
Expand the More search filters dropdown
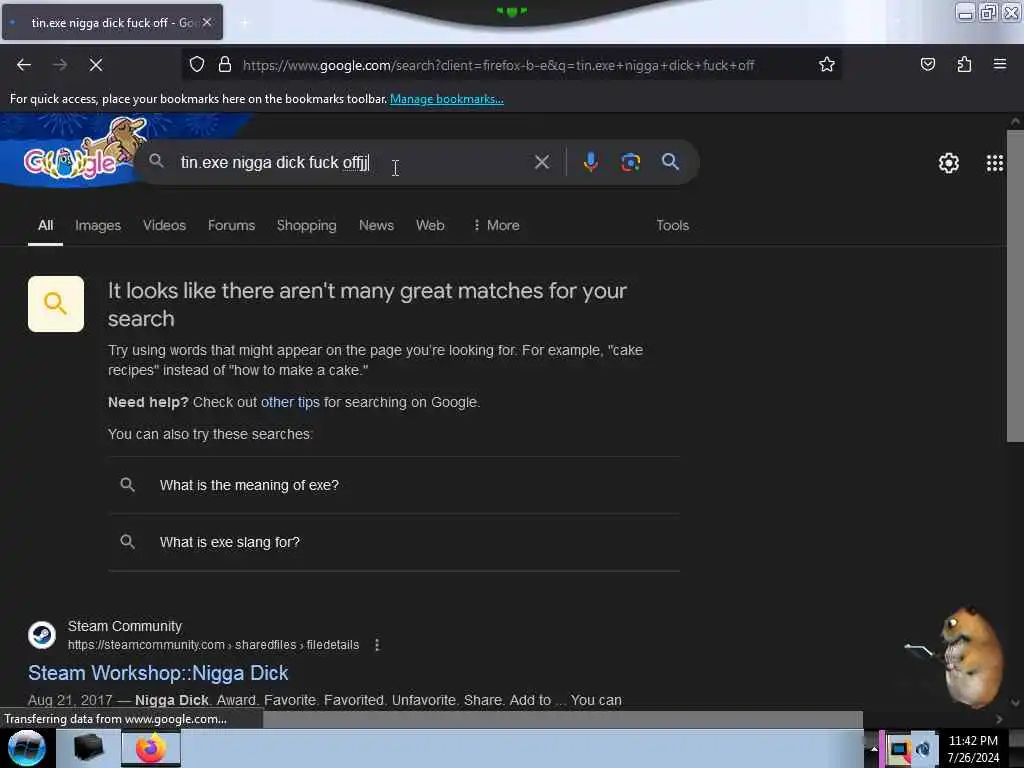tap(496, 225)
